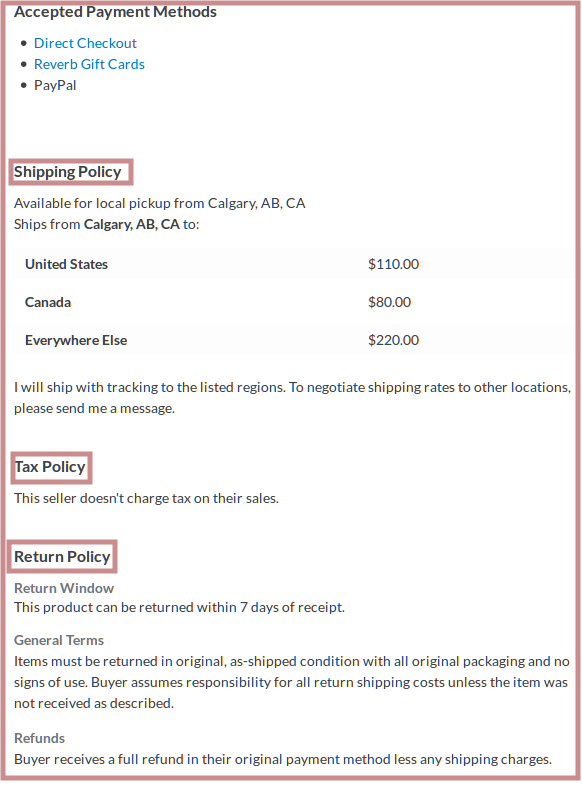This screenshot has height=797, width=582.
Task: Click the bold Calgary, AB, CA text
Action: [x=132, y=224]
